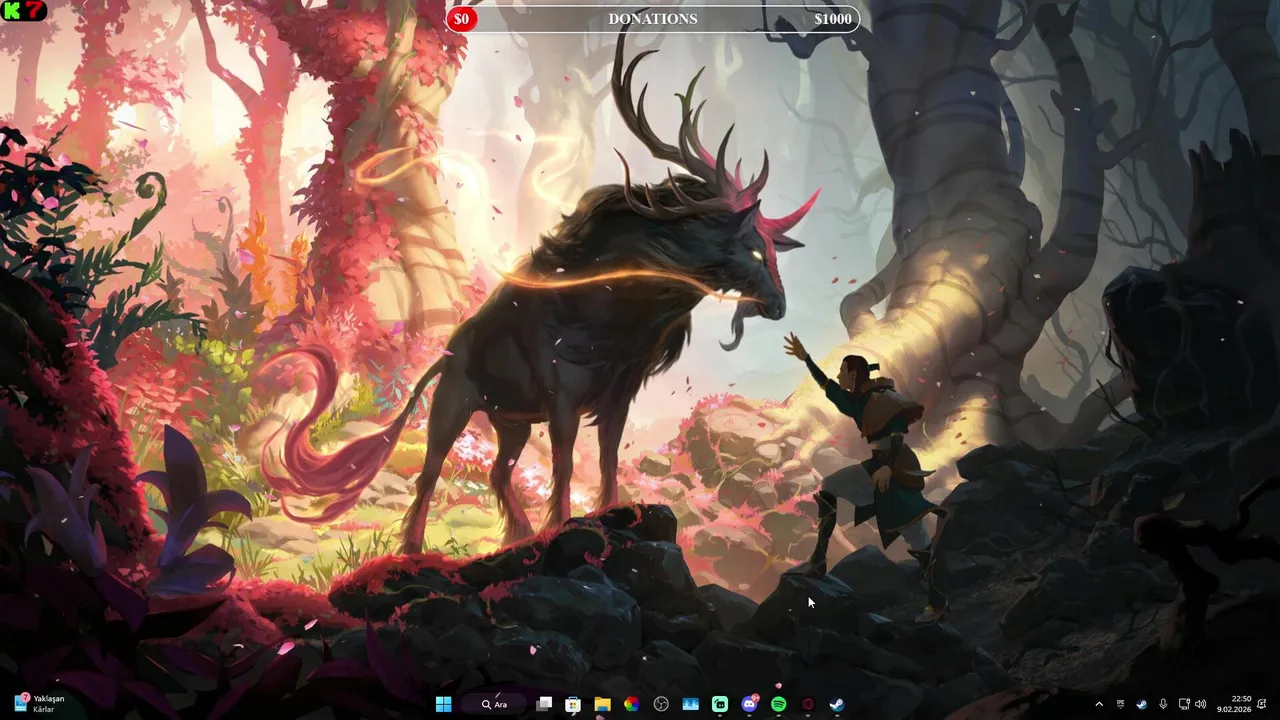Open File Explorer from the taskbar
This screenshot has height=720, width=1280.
click(602, 704)
